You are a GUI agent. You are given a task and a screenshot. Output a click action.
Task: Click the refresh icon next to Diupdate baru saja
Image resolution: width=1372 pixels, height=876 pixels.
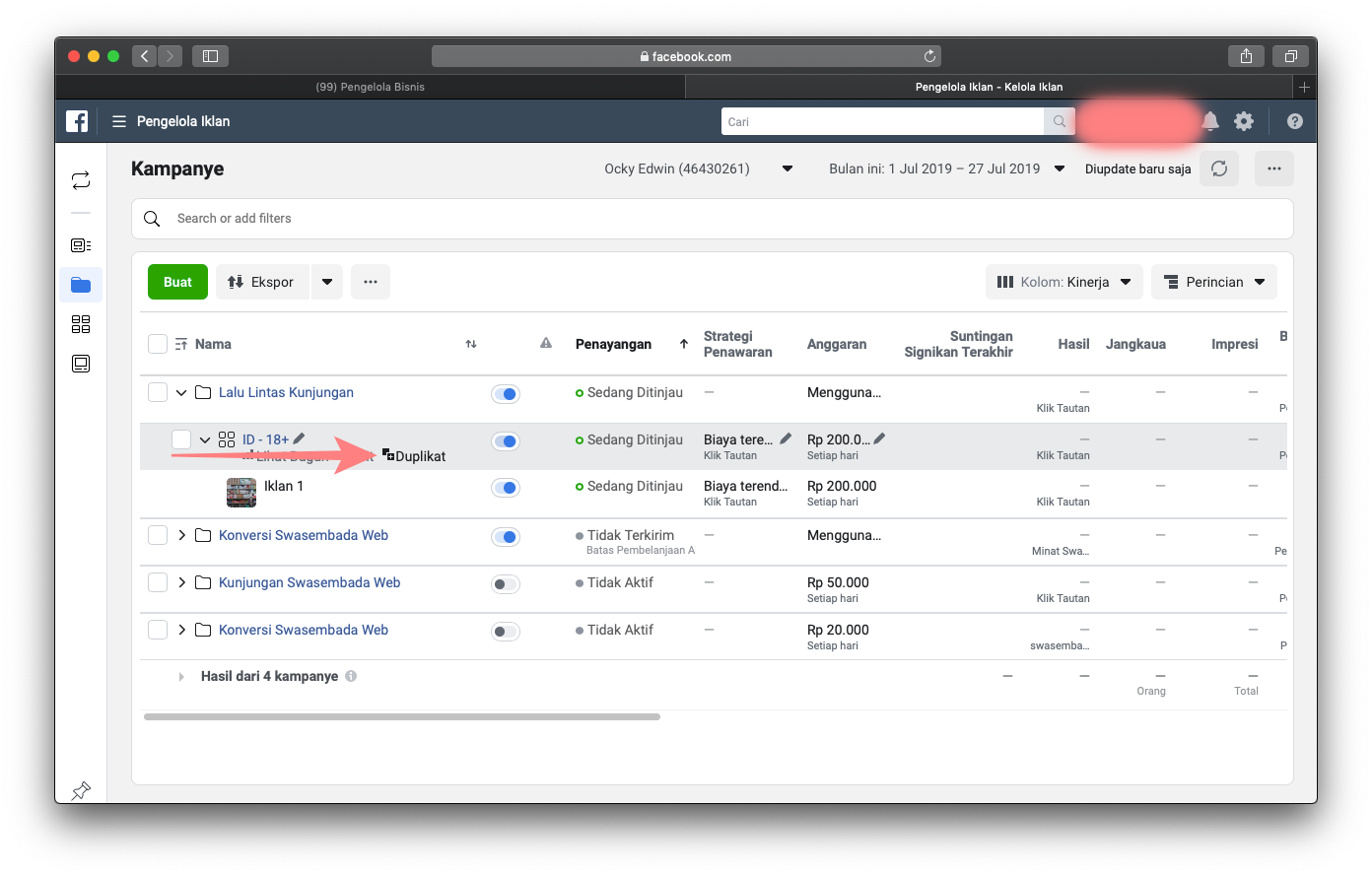click(1219, 168)
